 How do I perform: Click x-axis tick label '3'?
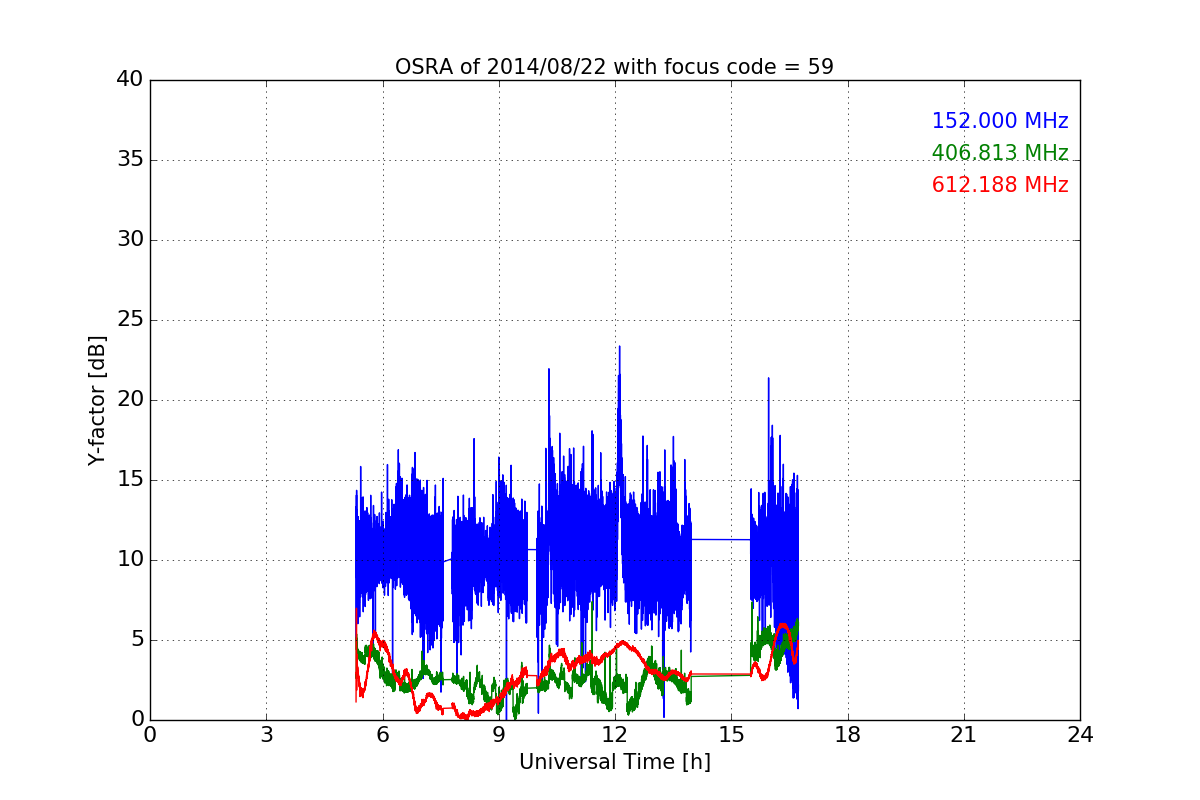point(266,734)
